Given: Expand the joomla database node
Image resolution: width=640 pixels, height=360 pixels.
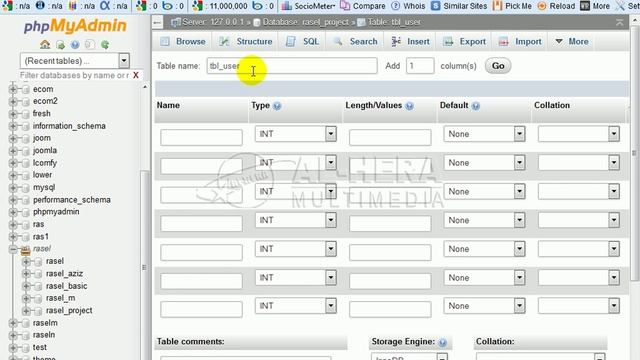Looking at the screenshot, I should pos(13,151).
